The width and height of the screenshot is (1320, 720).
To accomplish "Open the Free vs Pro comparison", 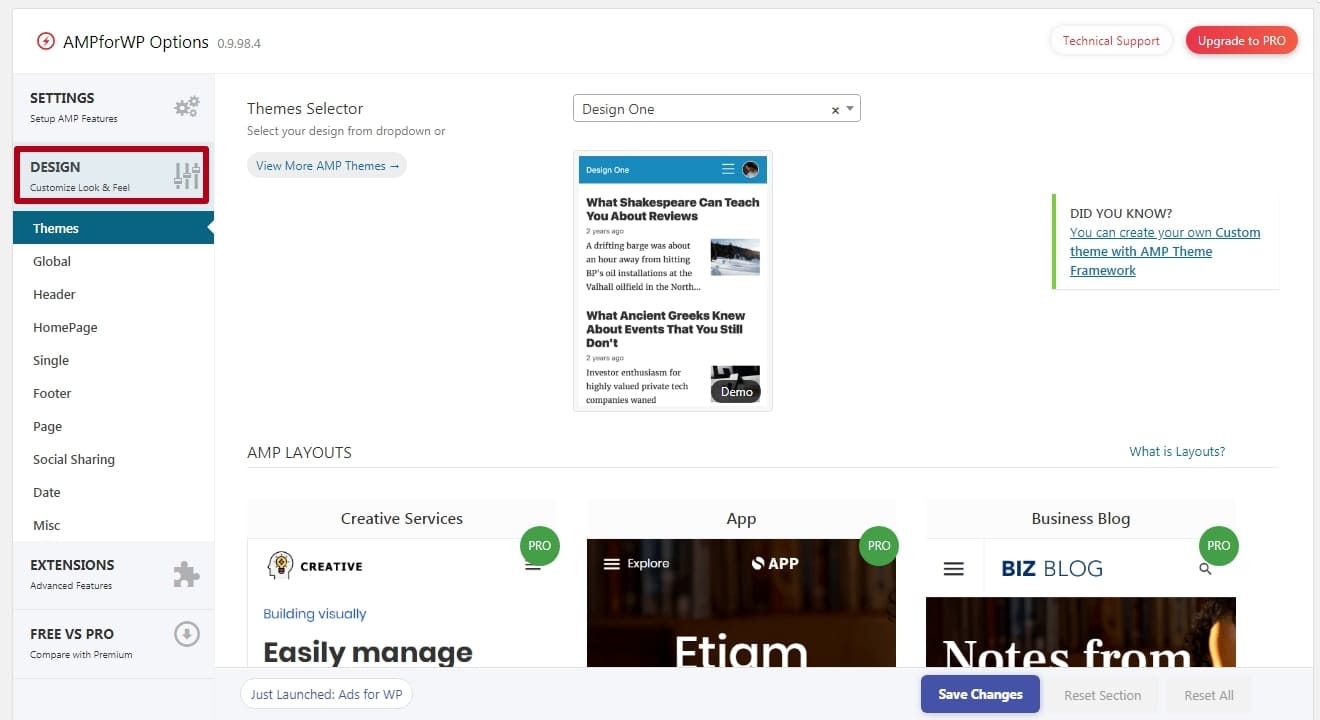I will [x=113, y=644].
